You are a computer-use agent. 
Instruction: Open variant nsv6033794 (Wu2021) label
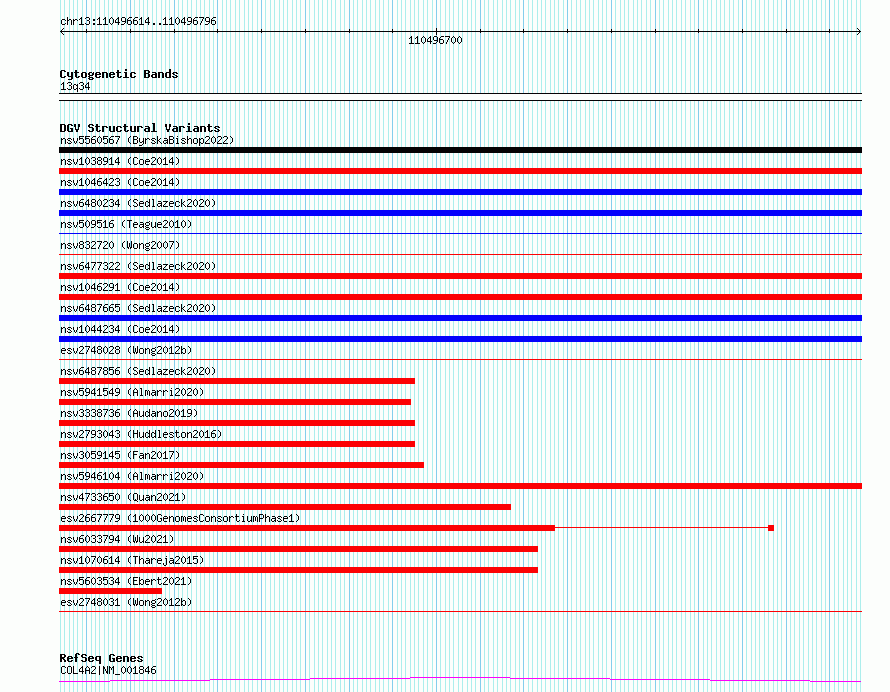coord(117,539)
